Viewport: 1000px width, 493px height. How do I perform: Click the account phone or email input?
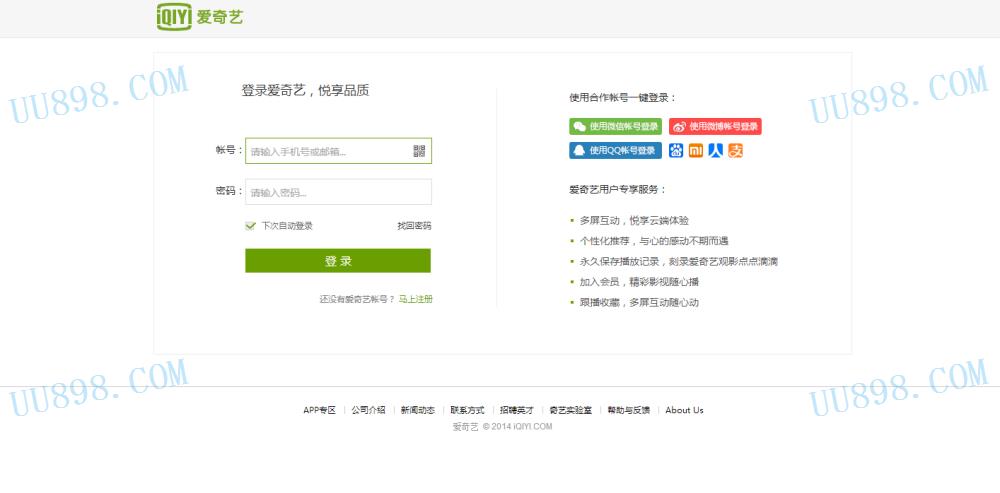(x=338, y=151)
